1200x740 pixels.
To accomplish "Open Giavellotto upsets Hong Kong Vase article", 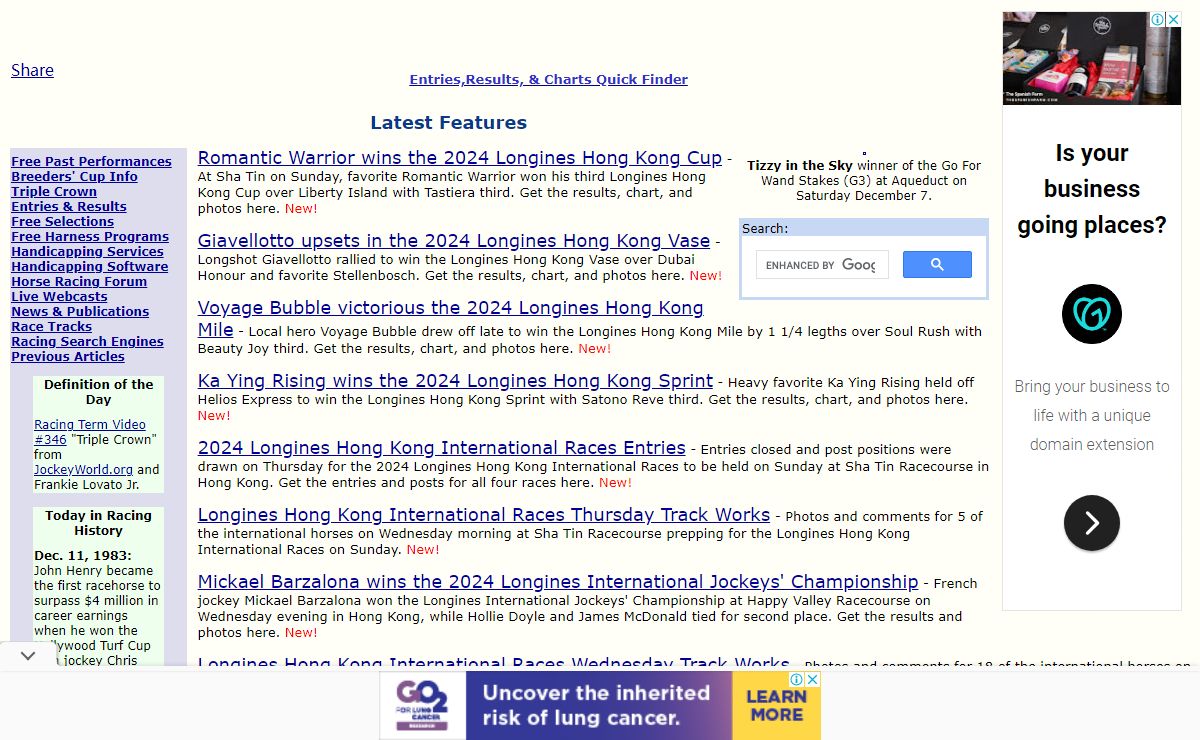I will click(454, 241).
